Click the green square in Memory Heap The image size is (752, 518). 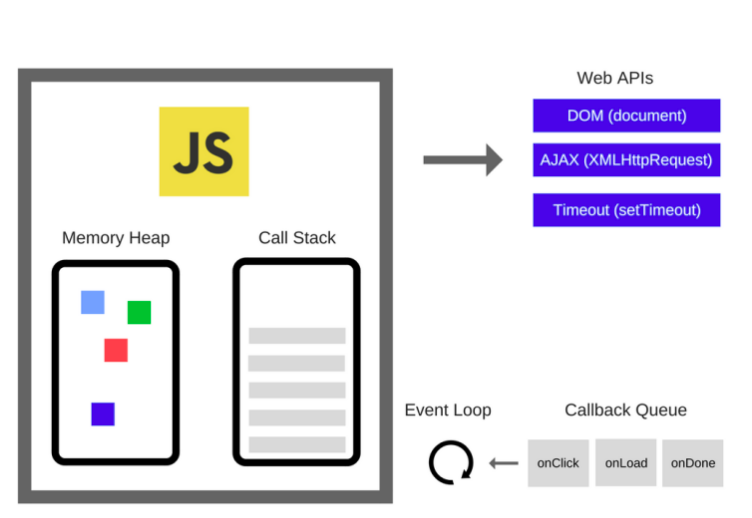139,312
